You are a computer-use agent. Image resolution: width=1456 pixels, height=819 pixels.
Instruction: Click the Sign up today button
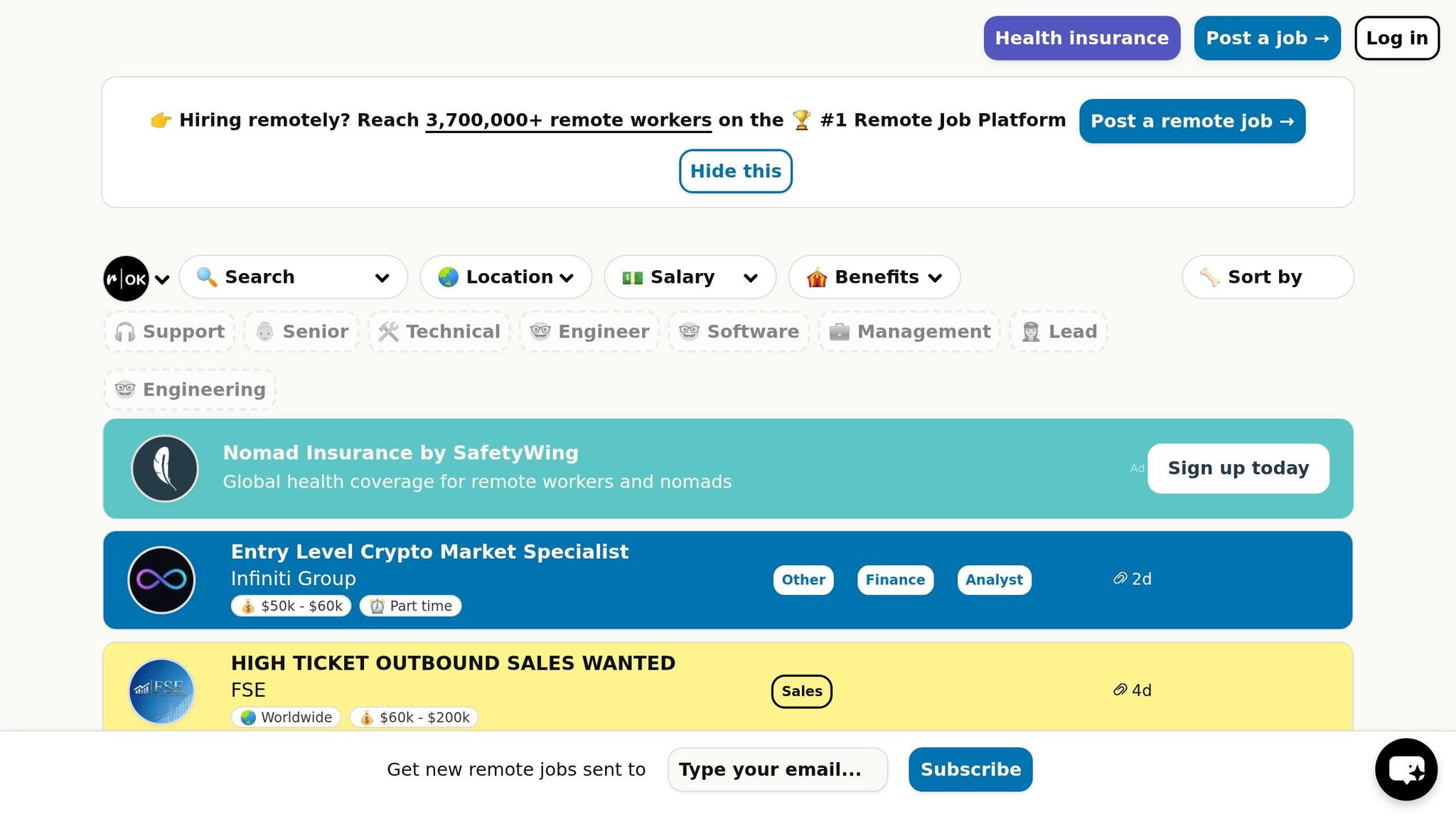coord(1238,469)
